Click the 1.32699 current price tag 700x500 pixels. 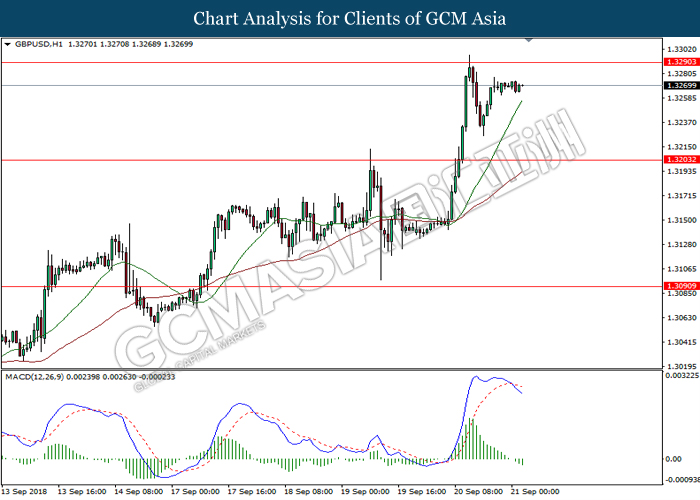tap(681, 85)
